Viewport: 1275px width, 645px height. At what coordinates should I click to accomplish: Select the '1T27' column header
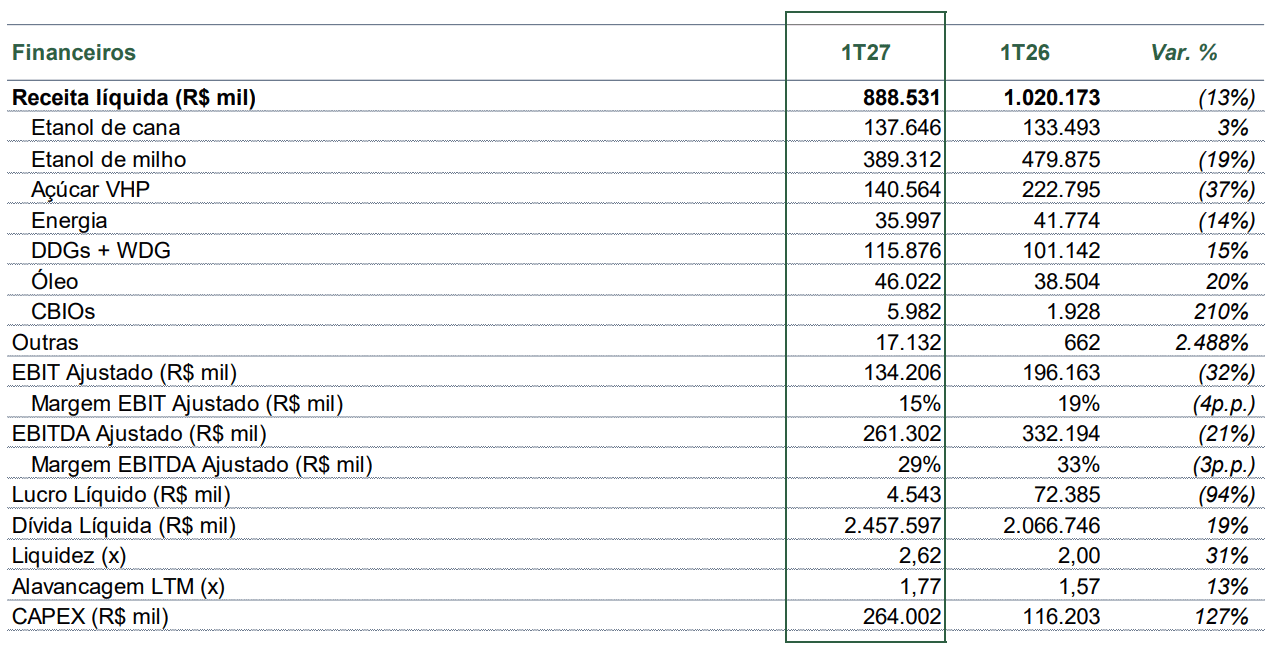point(865,53)
